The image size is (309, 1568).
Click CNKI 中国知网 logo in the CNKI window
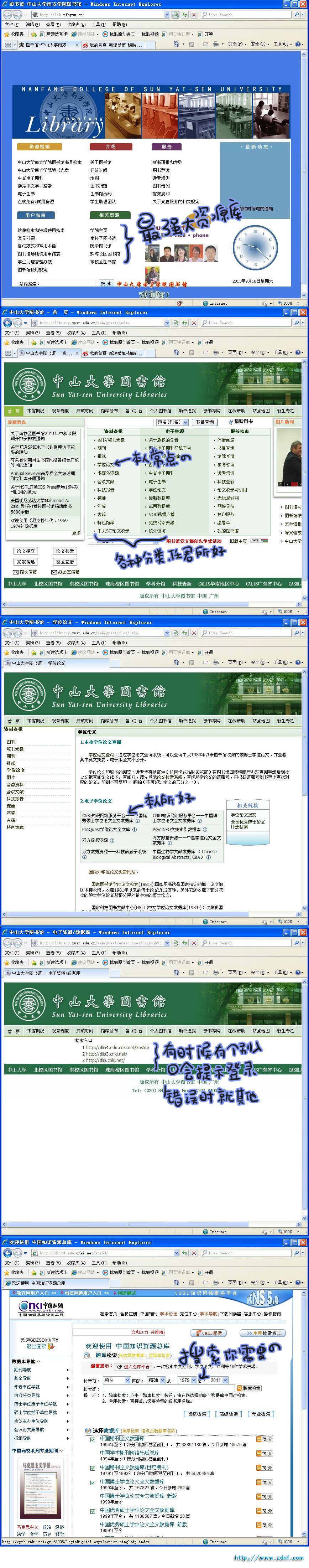pos(40,1308)
